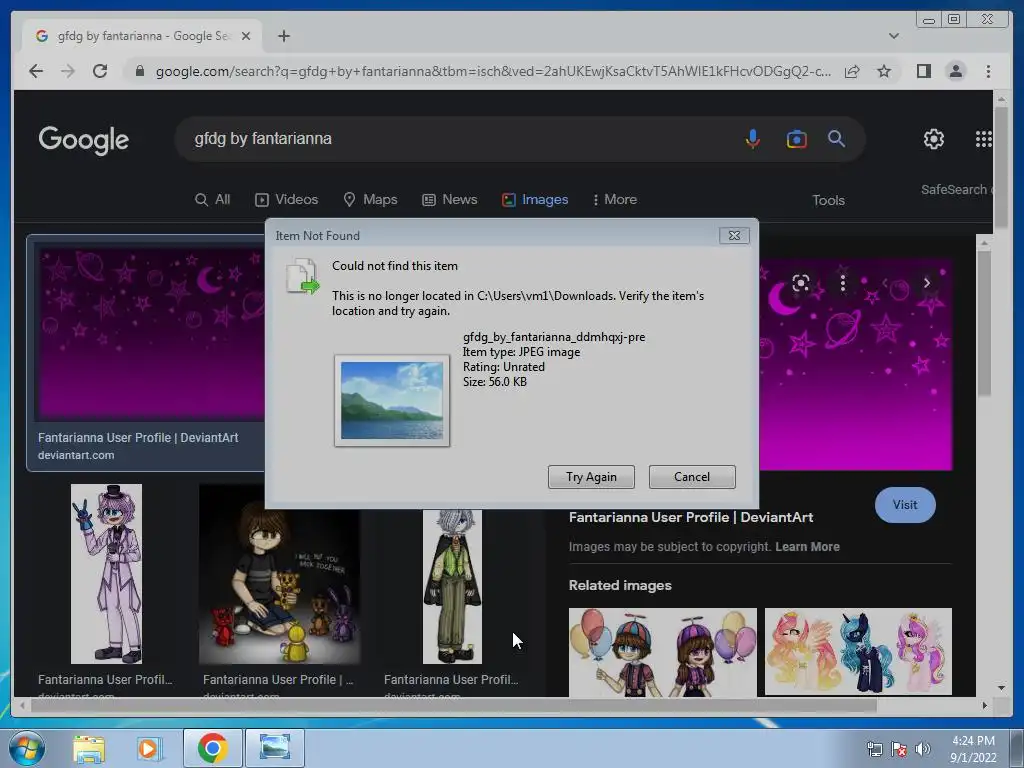Click the share page icon
Image resolution: width=1024 pixels, height=768 pixels.
(x=852, y=71)
